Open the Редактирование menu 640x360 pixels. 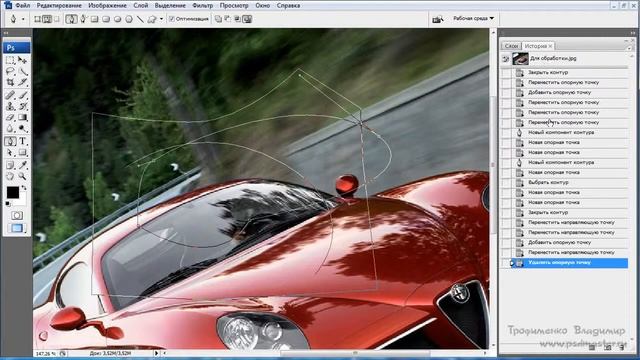pos(59,5)
